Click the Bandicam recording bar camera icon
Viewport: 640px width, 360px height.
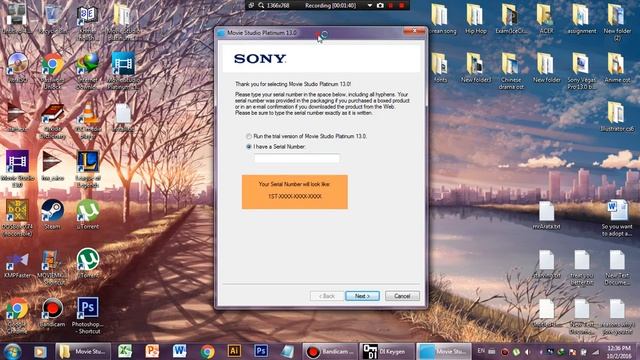pyautogui.click(x=380, y=6)
